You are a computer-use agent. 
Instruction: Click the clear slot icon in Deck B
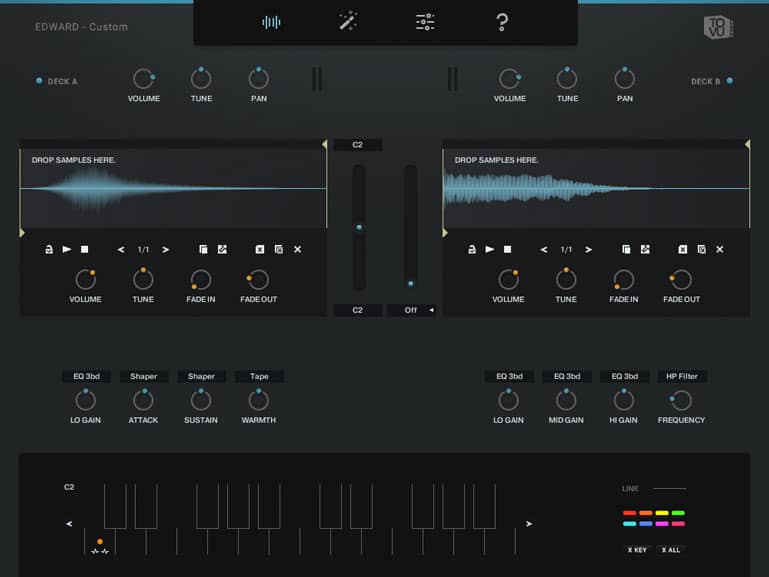(x=683, y=250)
